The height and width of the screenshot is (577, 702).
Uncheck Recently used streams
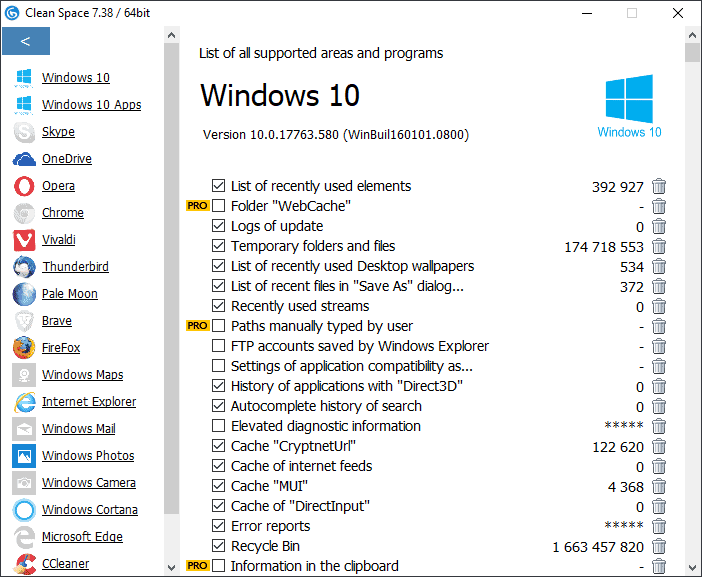point(218,306)
